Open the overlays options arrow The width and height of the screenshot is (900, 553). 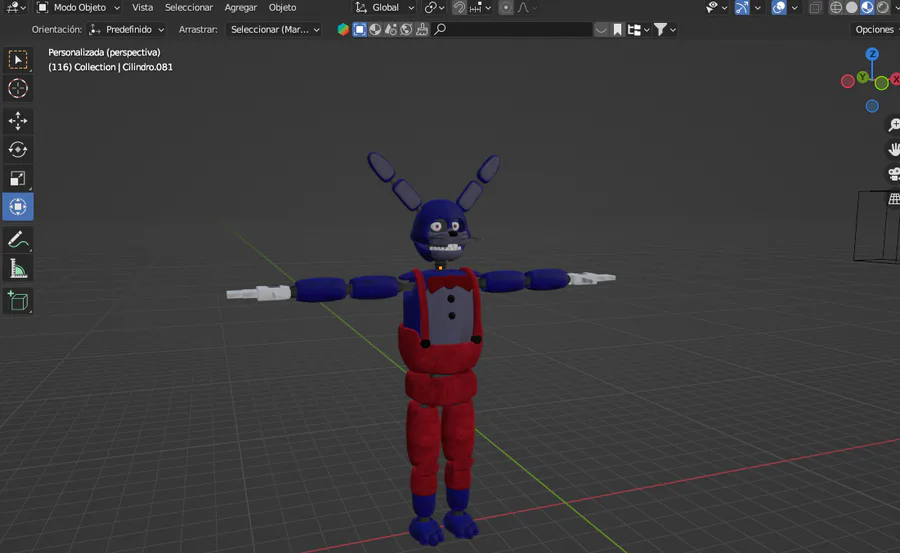(x=794, y=7)
